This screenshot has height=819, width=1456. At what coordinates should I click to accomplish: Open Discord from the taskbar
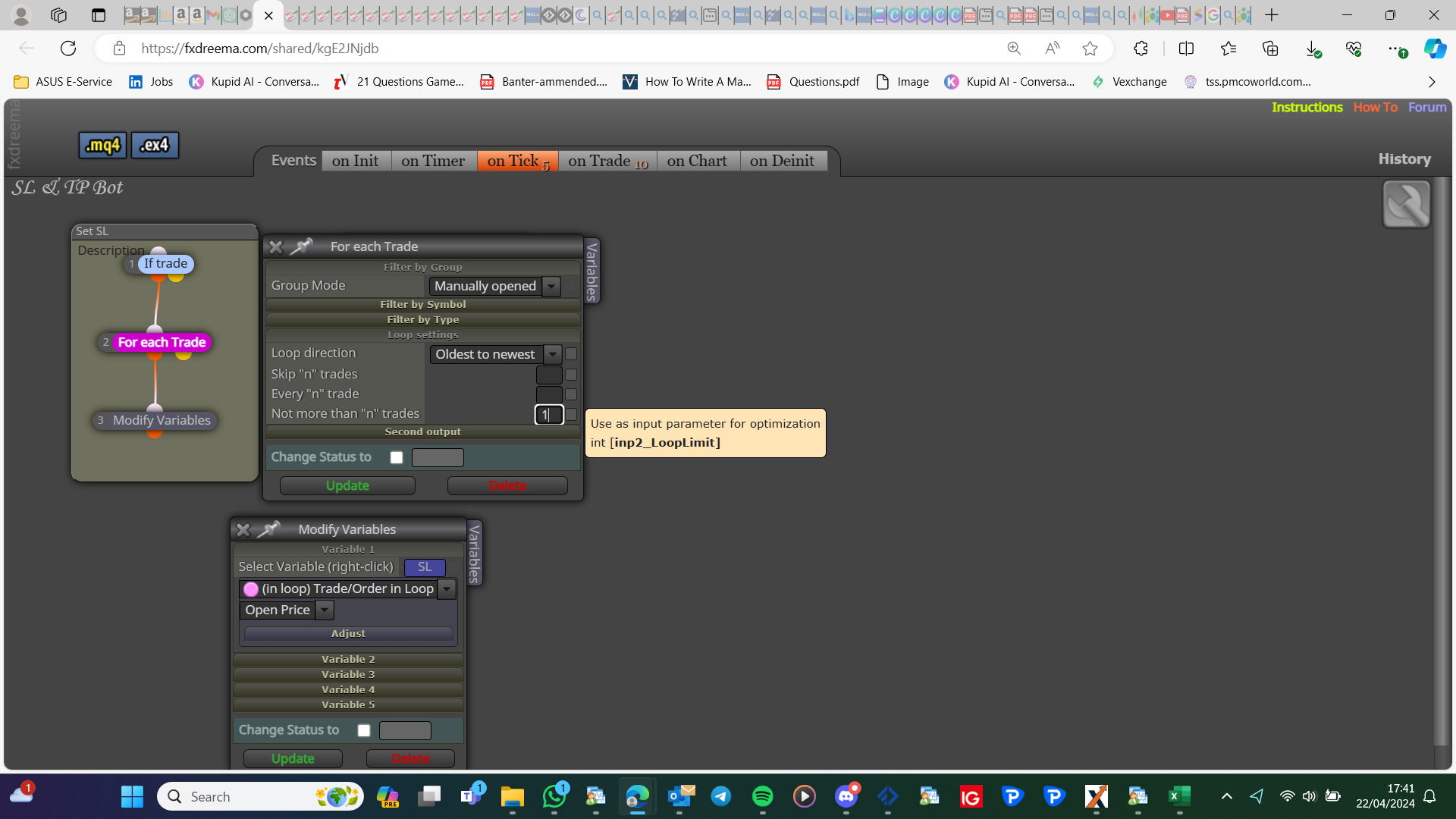(x=846, y=796)
